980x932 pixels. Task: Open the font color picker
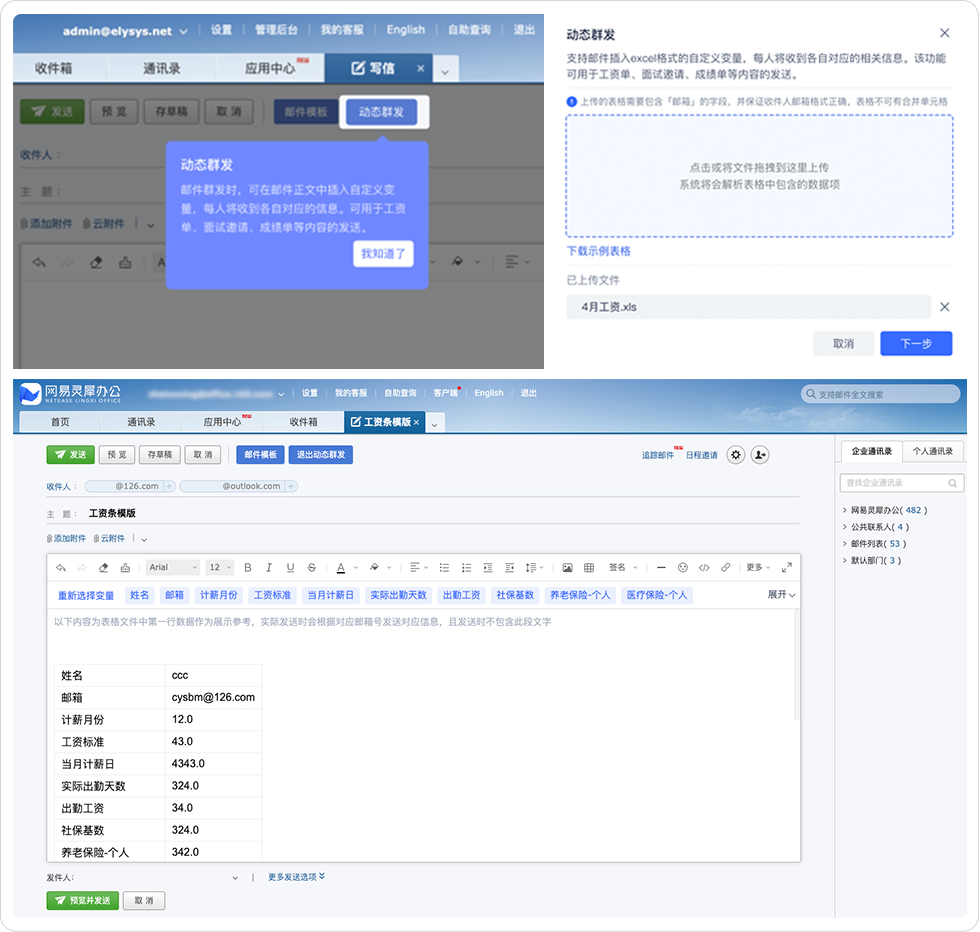pos(341,567)
